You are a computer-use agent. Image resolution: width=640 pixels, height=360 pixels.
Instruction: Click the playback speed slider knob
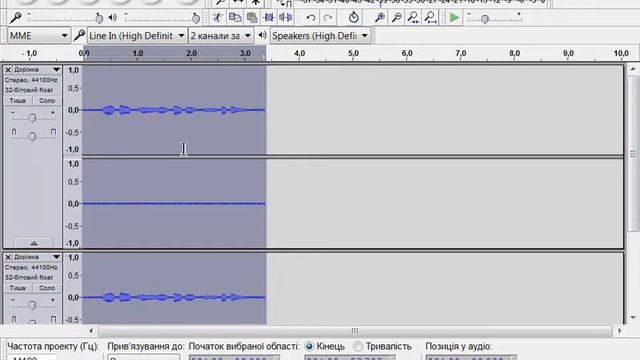click(485, 19)
